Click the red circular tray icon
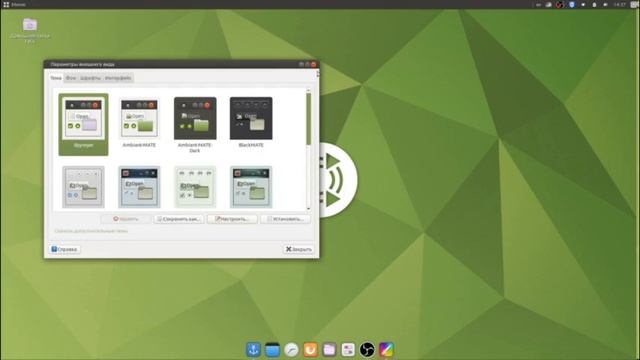This screenshot has width=640, height=360. pyautogui.click(x=560, y=4)
